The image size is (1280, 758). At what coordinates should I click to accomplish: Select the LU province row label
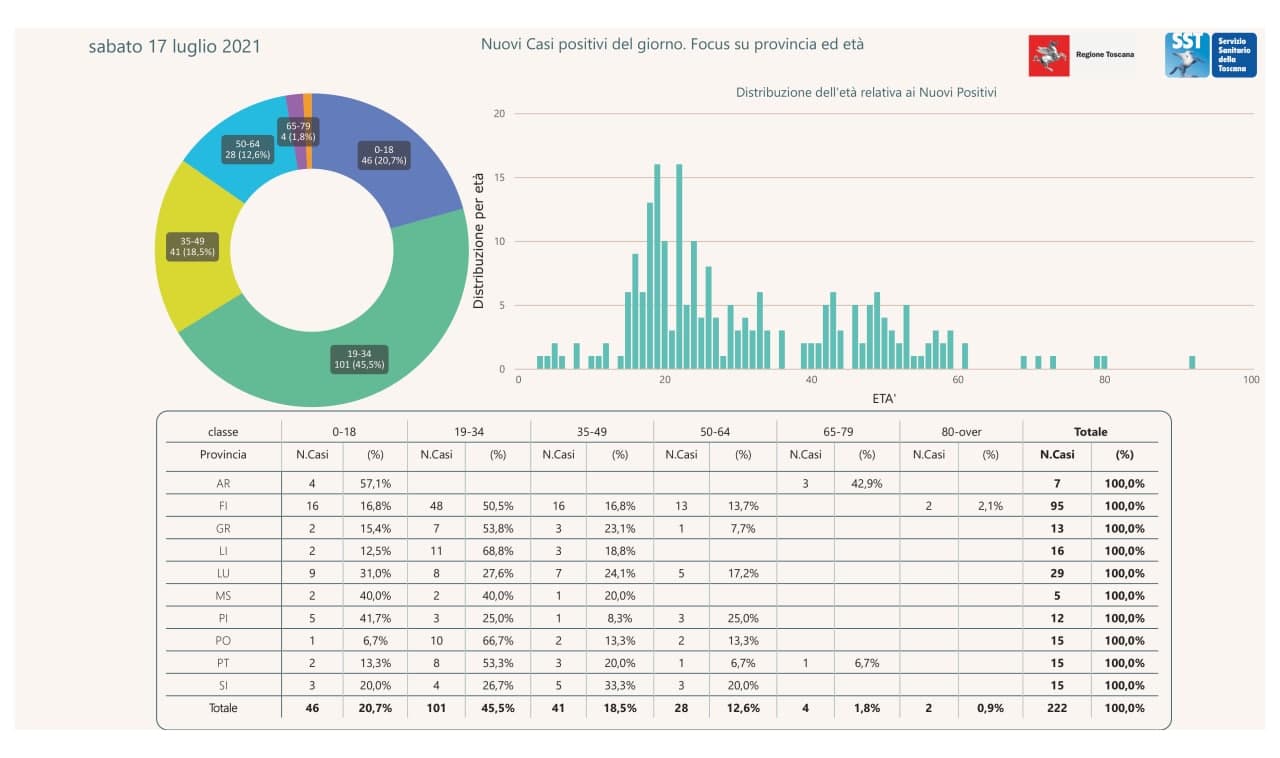click(x=223, y=573)
